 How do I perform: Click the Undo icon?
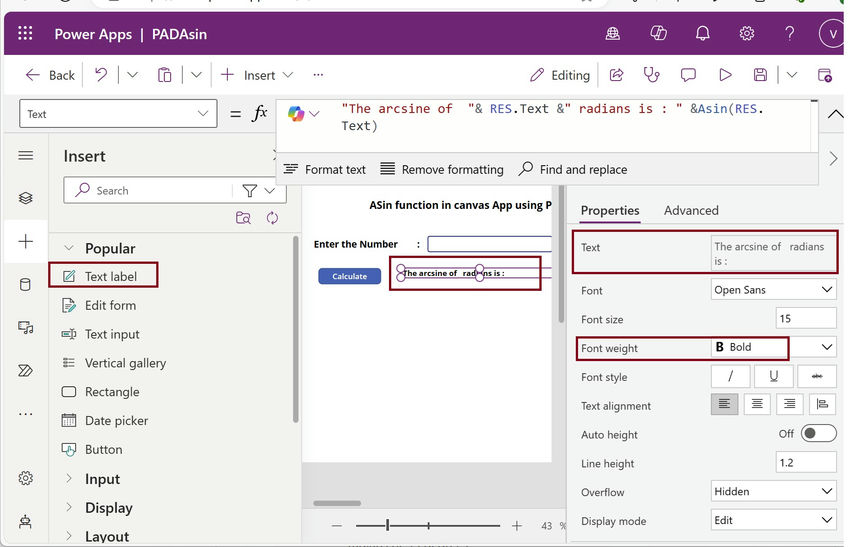[101, 75]
